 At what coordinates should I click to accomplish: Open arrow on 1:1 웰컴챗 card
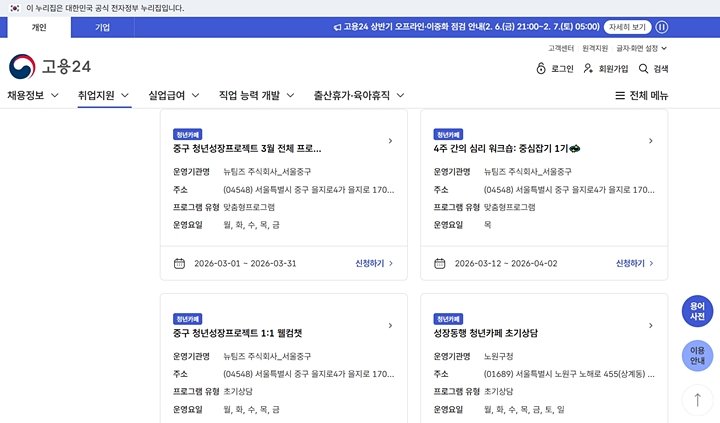pyautogui.click(x=390, y=325)
